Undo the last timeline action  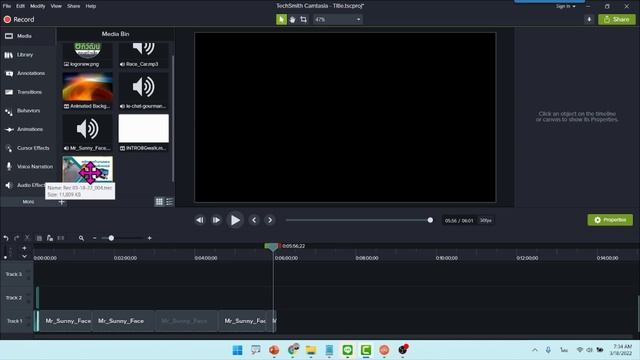pos(6,238)
